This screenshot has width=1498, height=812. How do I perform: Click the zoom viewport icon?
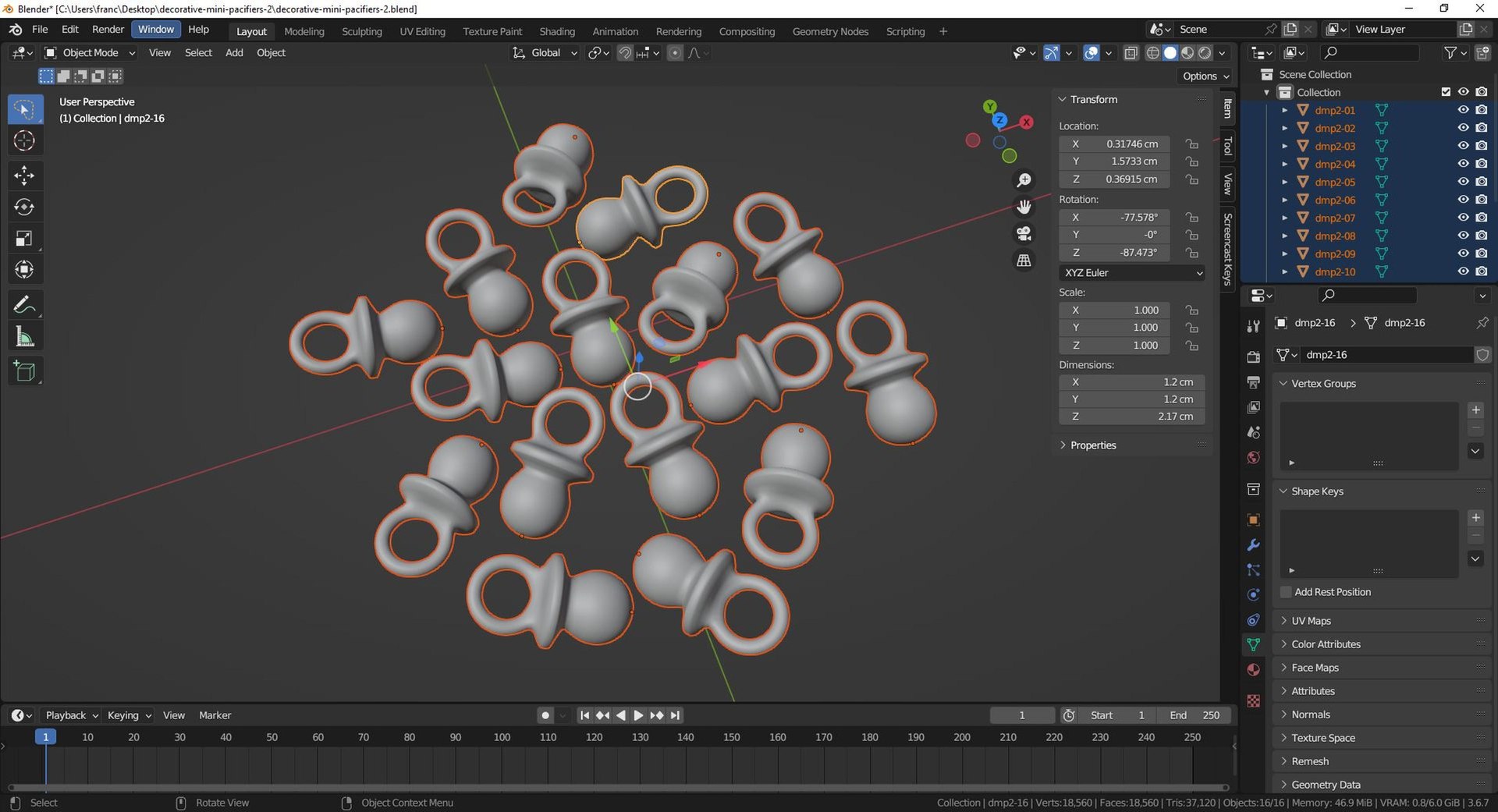tap(1024, 180)
